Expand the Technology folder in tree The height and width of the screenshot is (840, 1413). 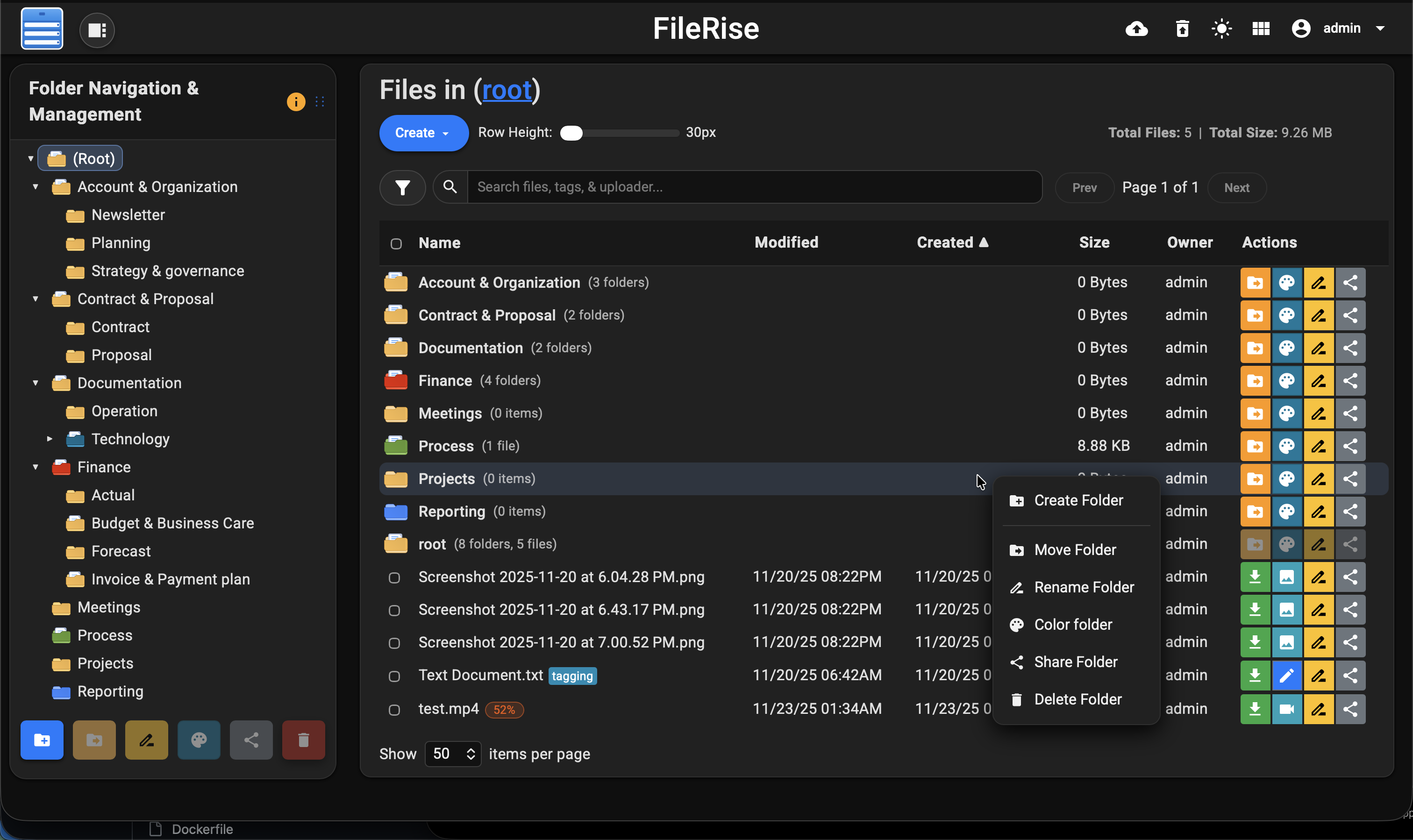50,439
